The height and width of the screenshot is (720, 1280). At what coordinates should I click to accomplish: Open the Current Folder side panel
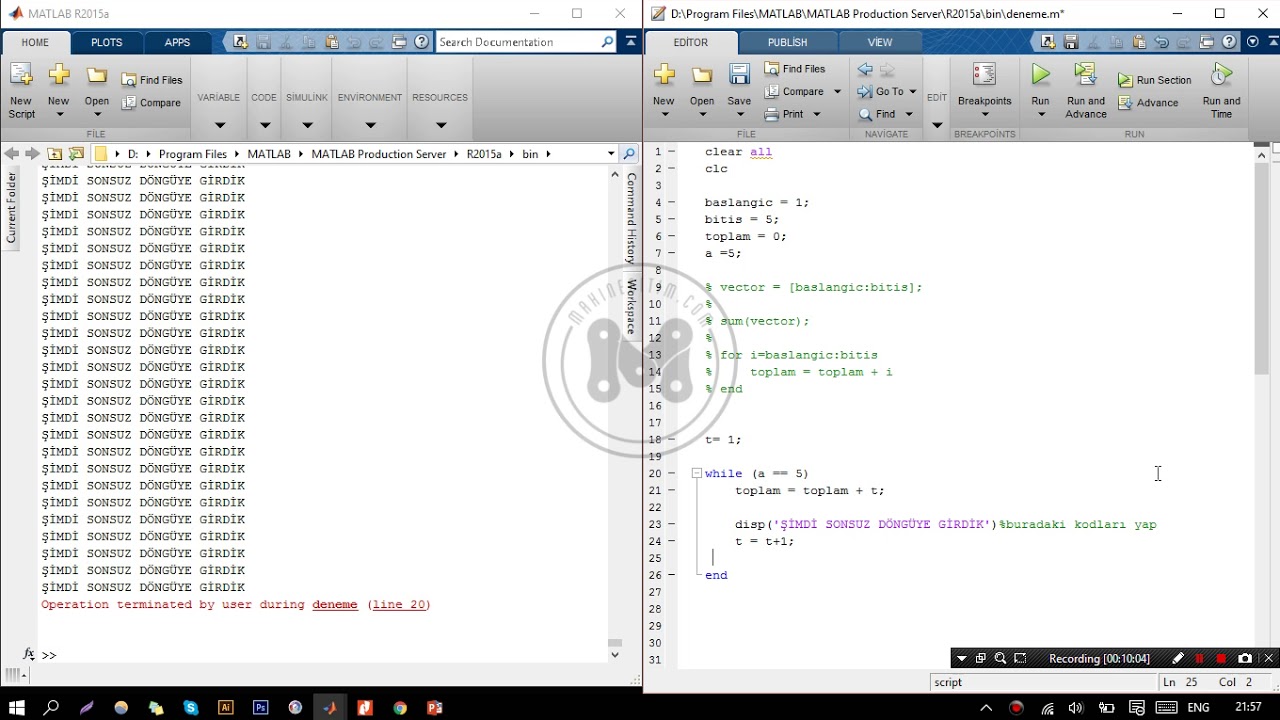11,208
